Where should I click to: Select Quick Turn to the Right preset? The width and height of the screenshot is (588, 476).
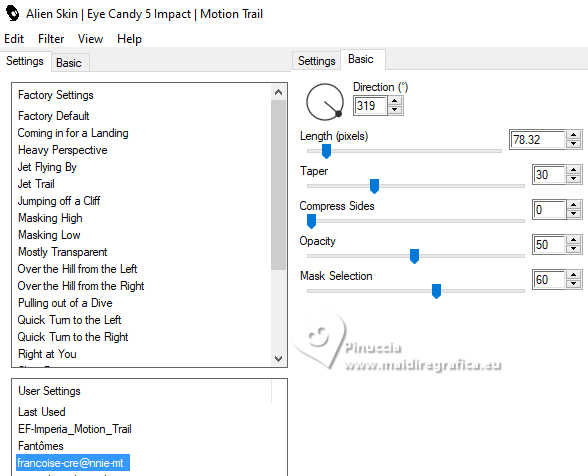click(x=73, y=337)
